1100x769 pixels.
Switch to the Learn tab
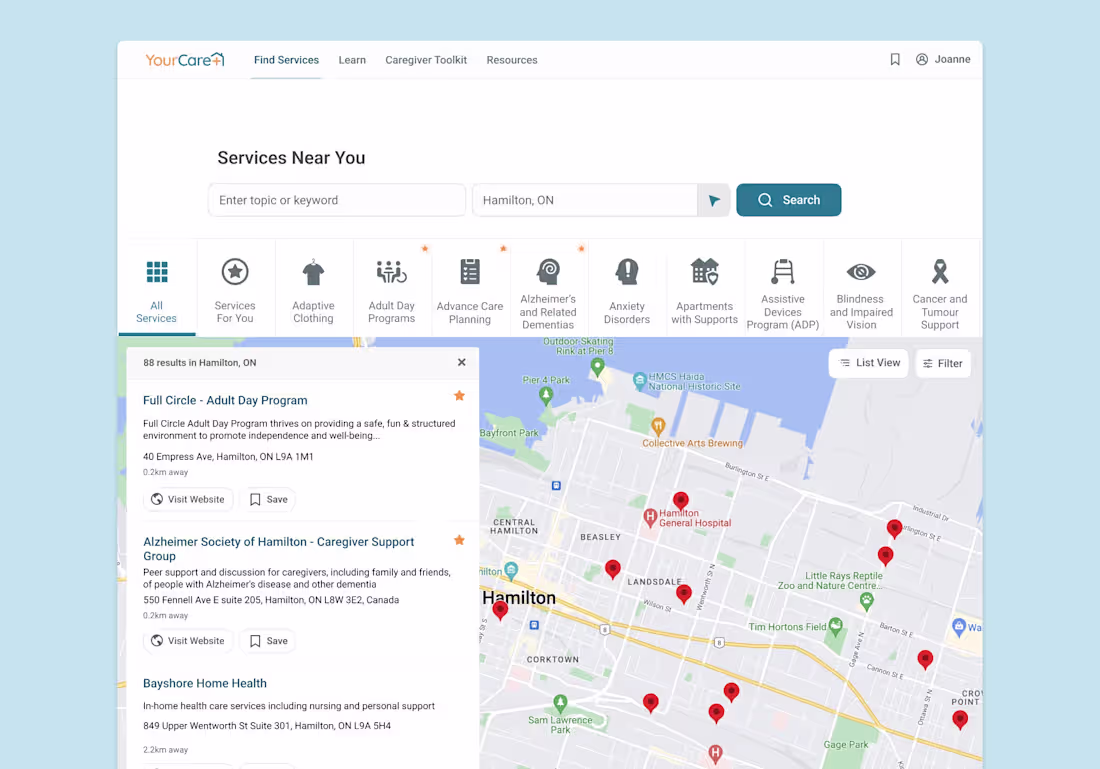[352, 60]
